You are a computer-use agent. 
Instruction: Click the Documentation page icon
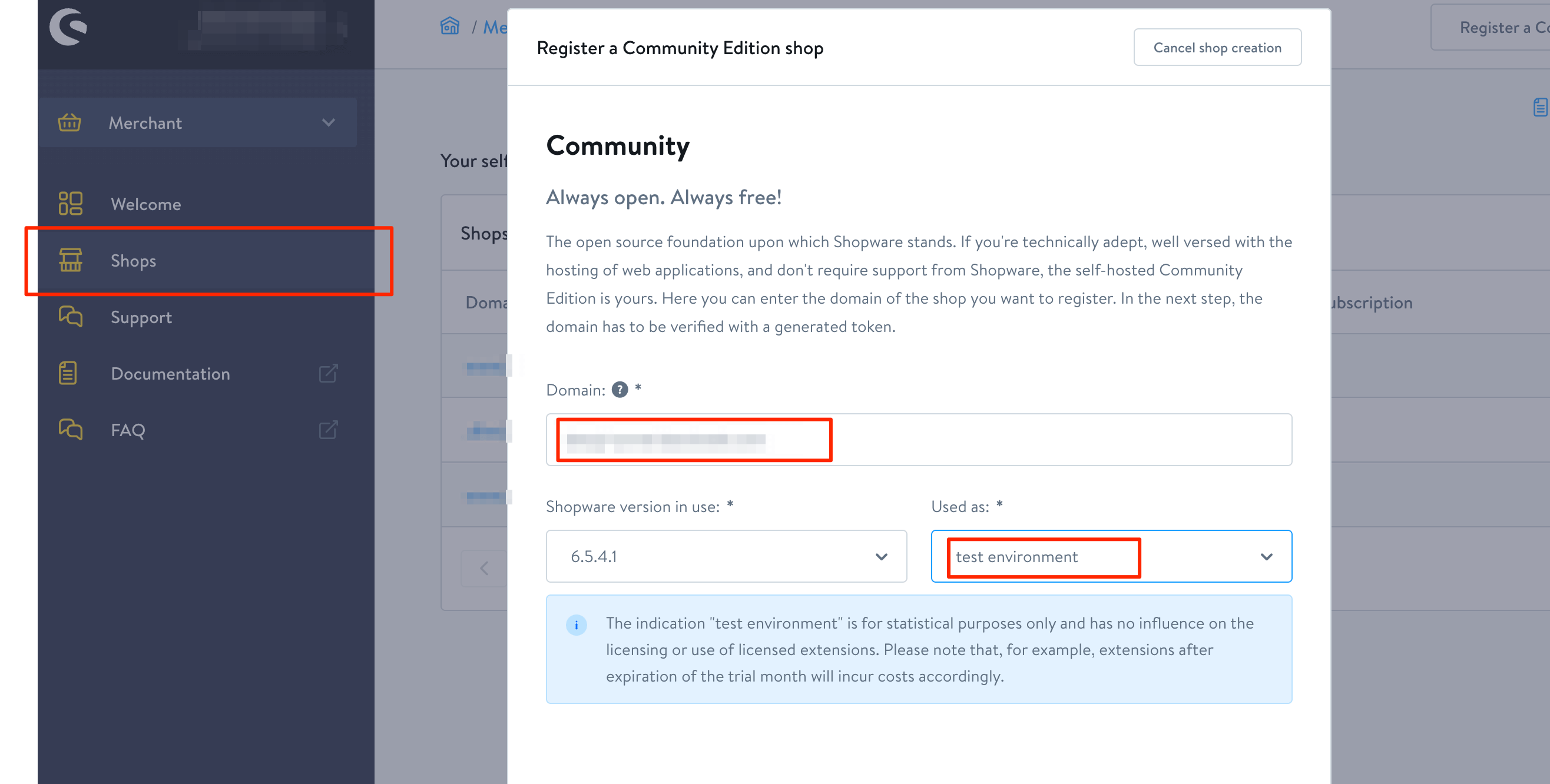(x=68, y=373)
